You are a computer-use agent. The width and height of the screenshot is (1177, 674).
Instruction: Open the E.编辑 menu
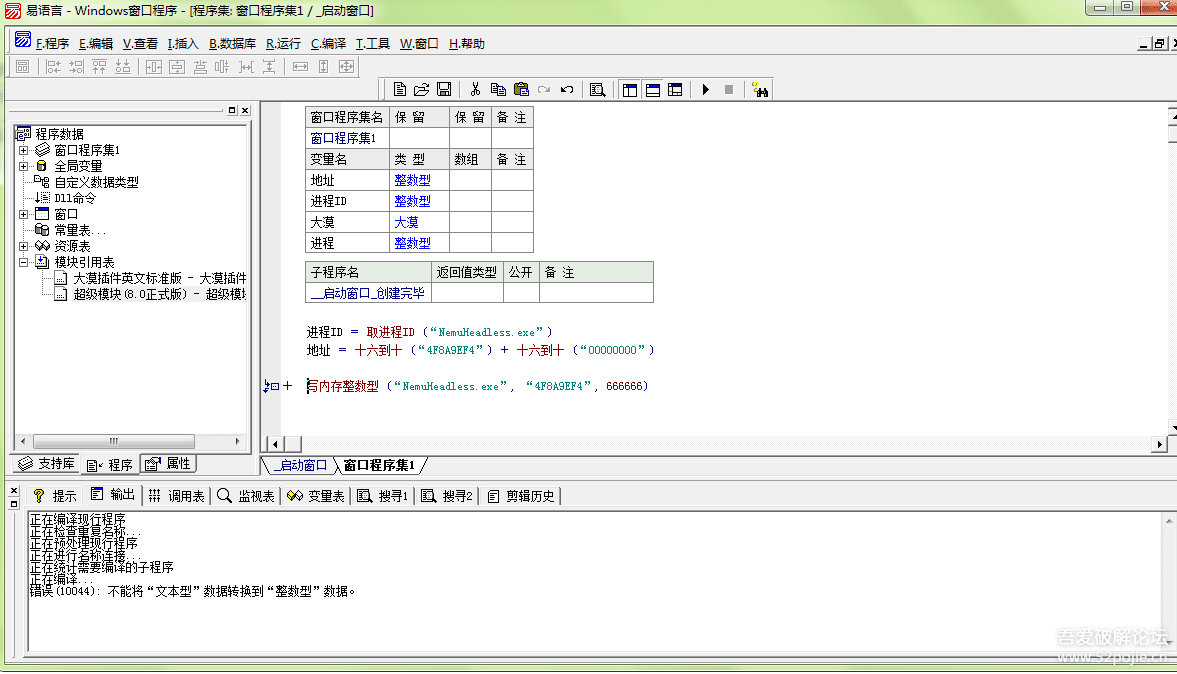click(x=96, y=44)
